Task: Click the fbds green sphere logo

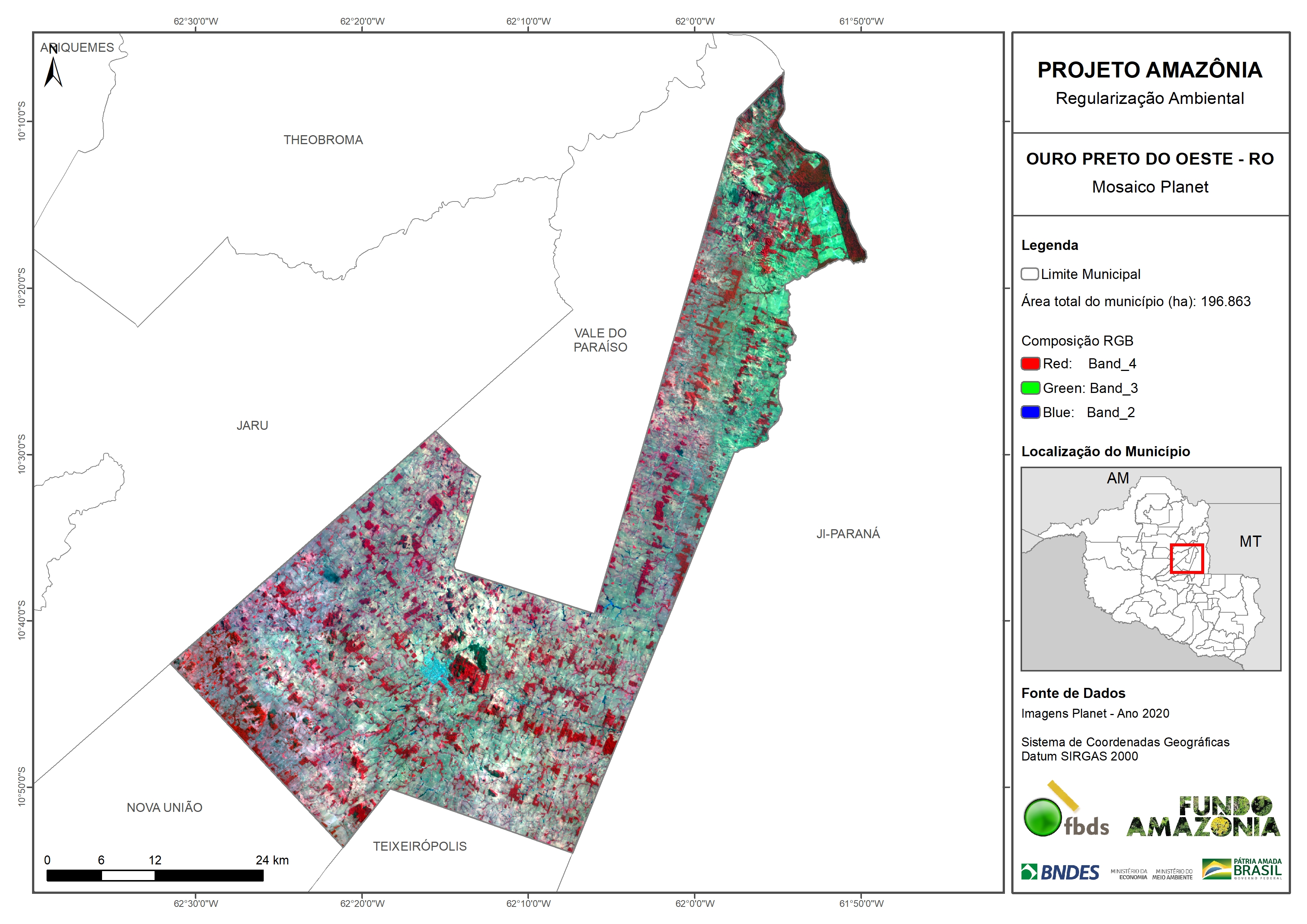Action: click(x=1042, y=817)
